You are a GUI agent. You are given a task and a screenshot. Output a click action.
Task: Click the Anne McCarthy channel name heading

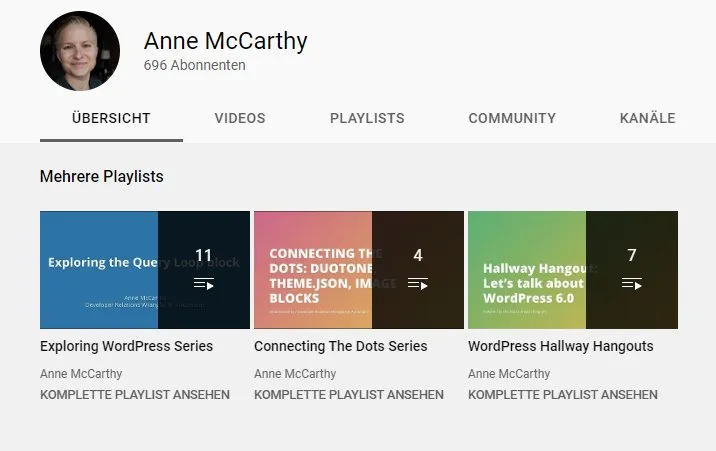tap(226, 41)
